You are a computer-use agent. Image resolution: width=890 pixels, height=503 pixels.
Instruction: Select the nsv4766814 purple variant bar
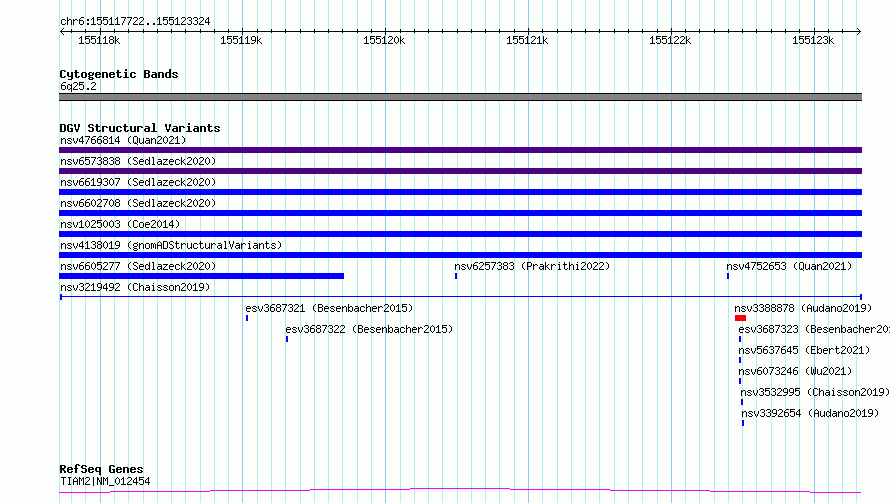(x=460, y=150)
